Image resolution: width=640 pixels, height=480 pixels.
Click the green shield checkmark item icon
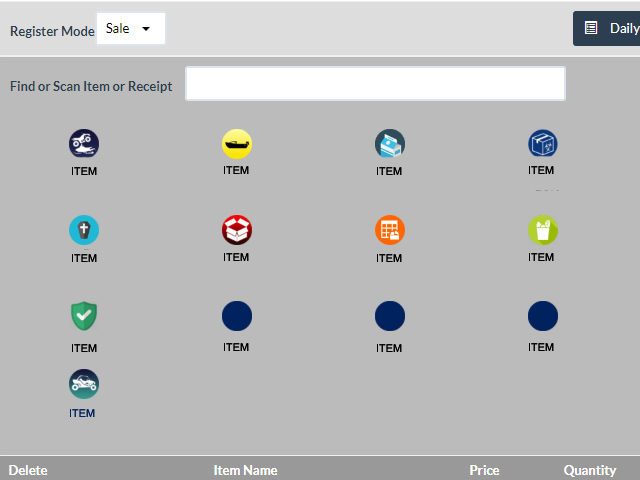point(84,316)
